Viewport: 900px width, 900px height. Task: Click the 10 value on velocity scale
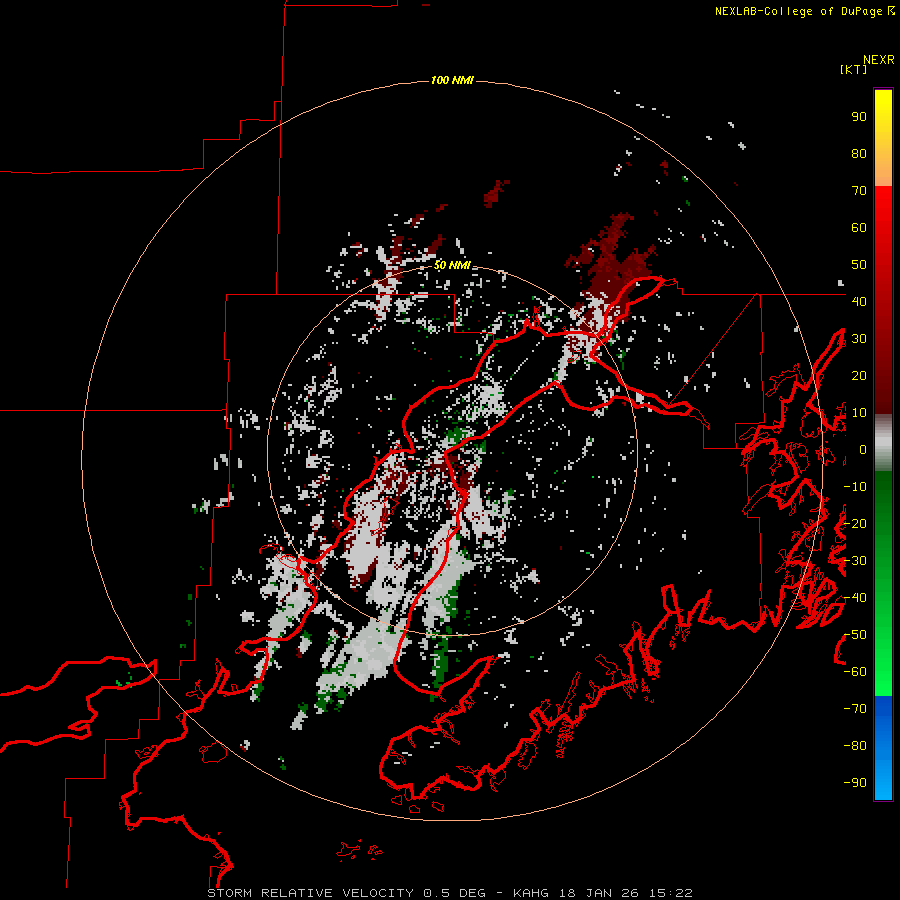pyautogui.click(x=859, y=413)
